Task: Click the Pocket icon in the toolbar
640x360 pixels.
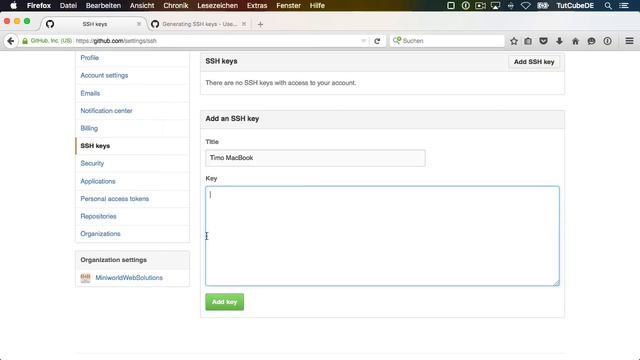Action: 543,41
